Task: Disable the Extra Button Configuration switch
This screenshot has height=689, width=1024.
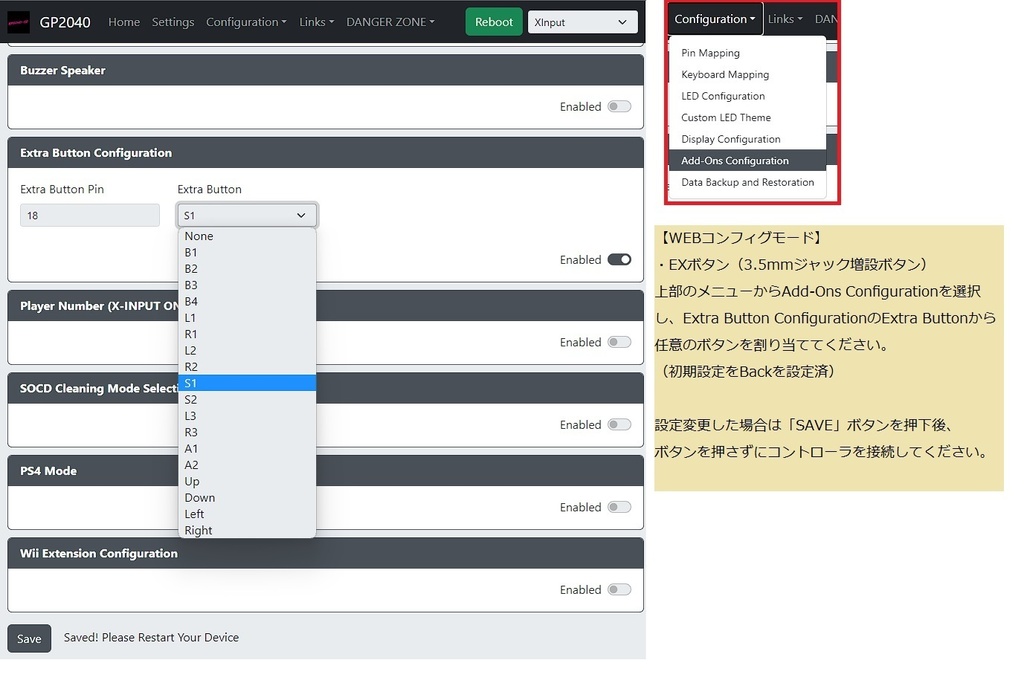Action: pyautogui.click(x=619, y=260)
